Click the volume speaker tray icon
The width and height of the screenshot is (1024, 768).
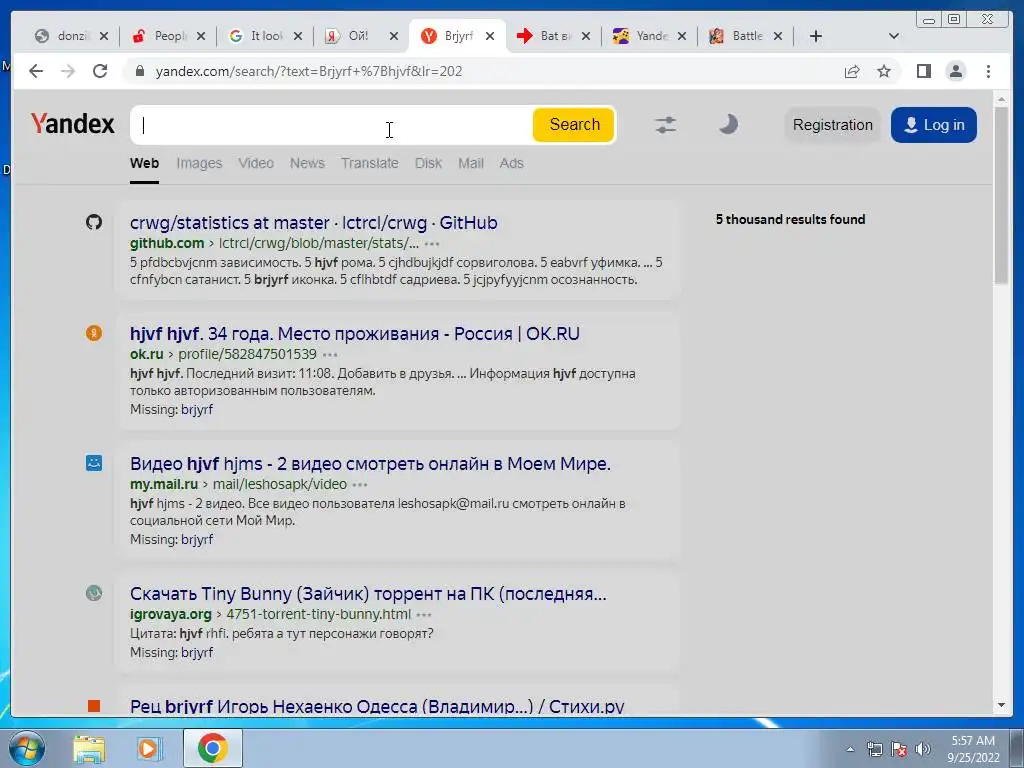[x=923, y=749]
